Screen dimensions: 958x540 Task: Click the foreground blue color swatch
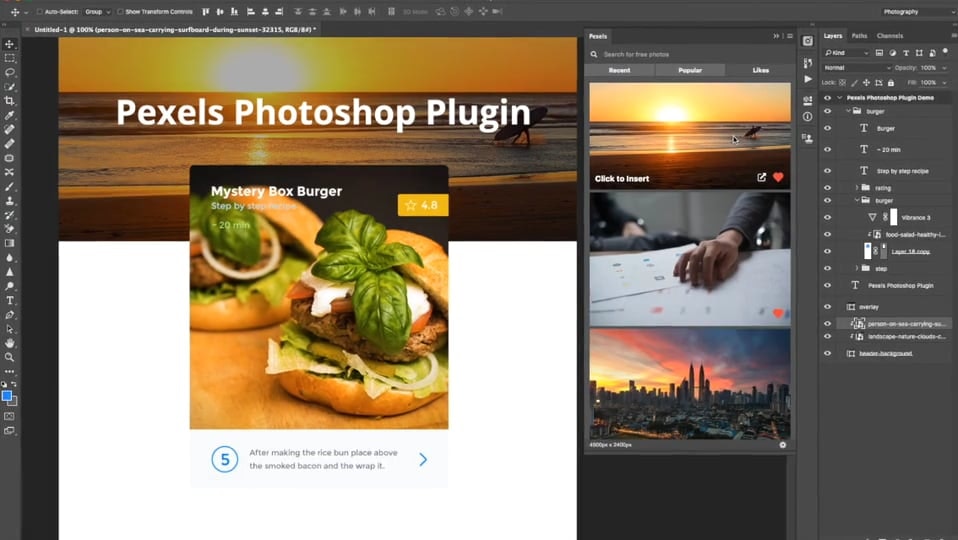tap(7, 396)
